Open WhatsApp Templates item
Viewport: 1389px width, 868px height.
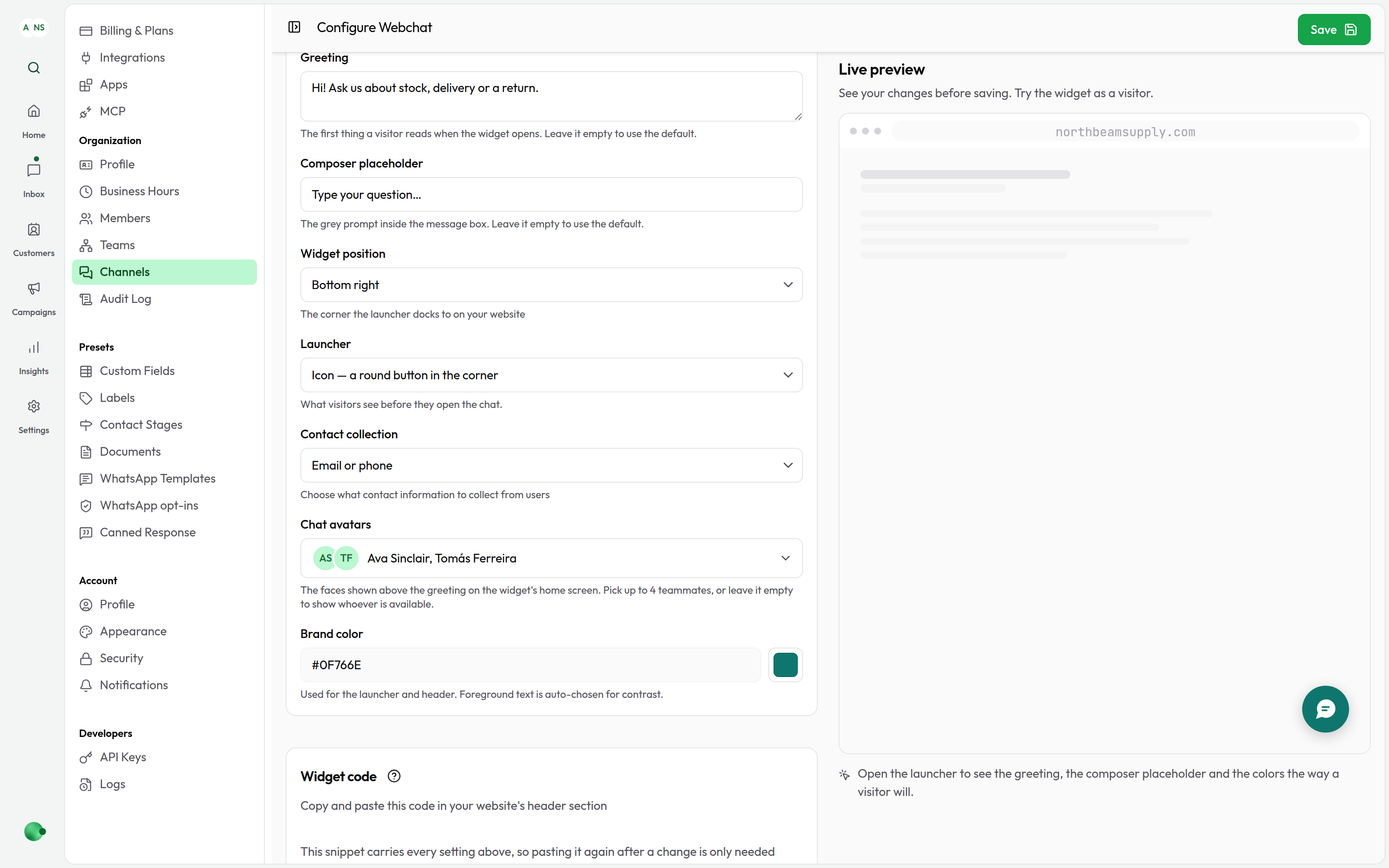164,478
